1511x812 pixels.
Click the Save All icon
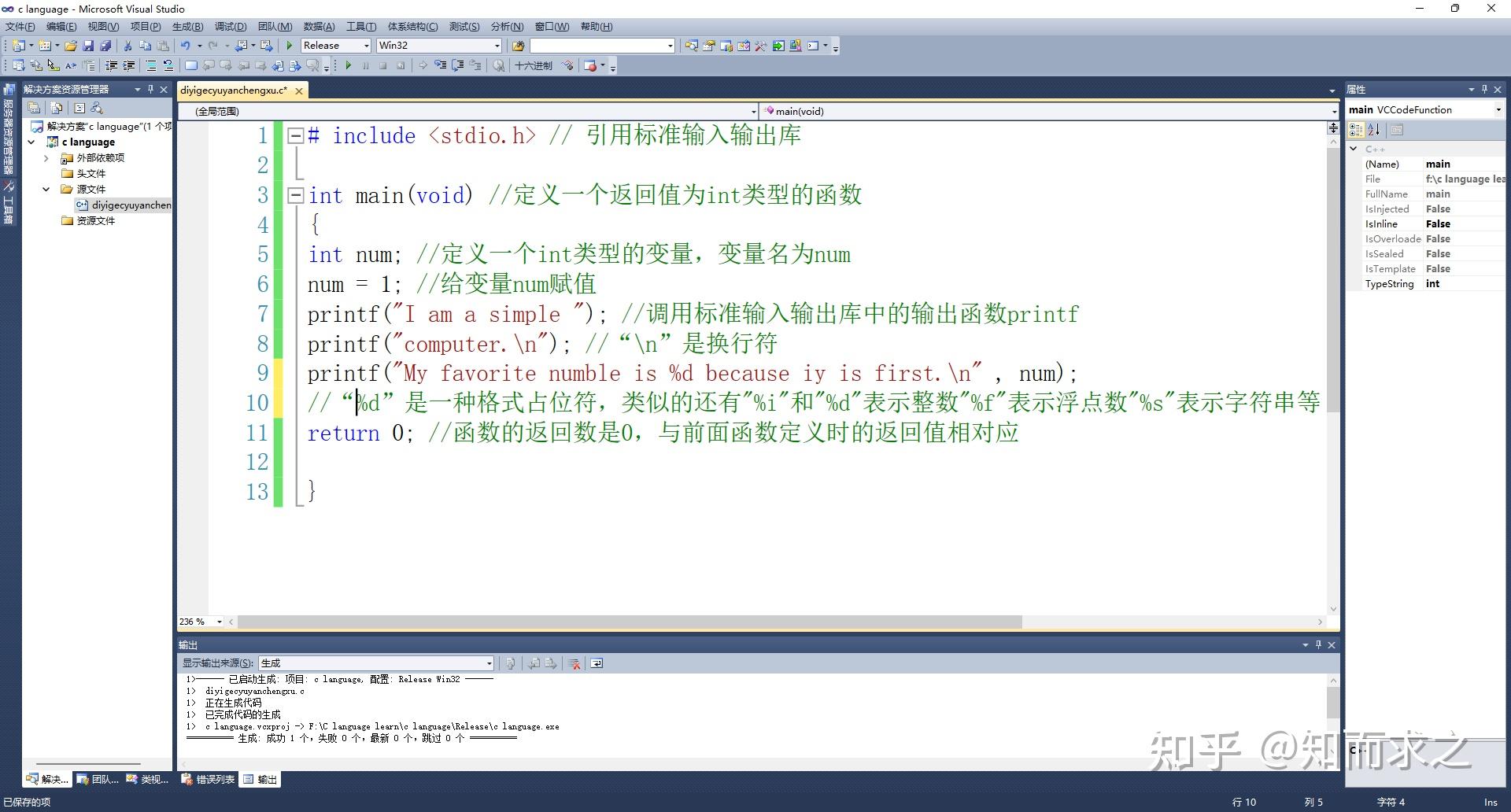pyautogui.click(x=105, y=46)
